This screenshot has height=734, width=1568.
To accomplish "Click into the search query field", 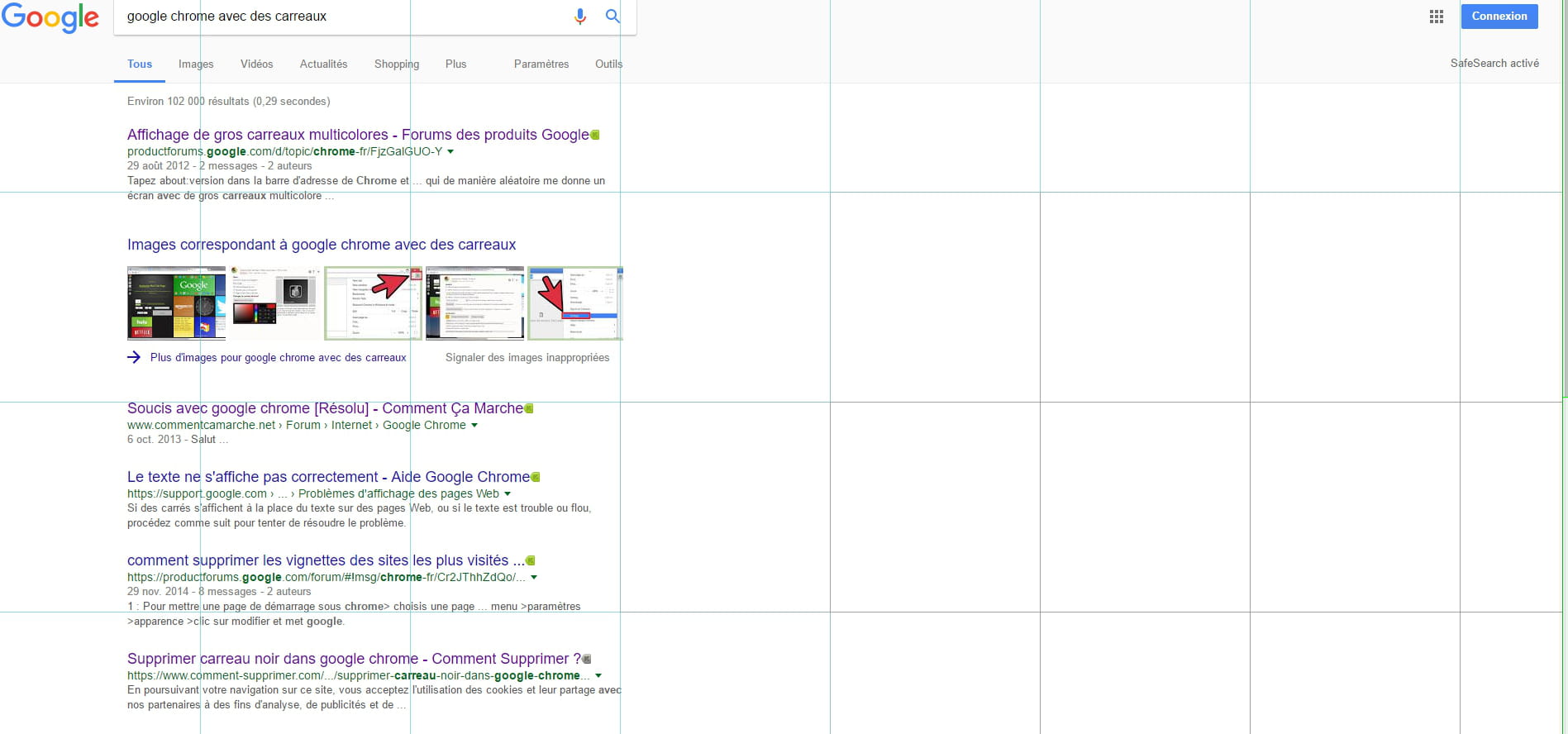I will (343, 17).
